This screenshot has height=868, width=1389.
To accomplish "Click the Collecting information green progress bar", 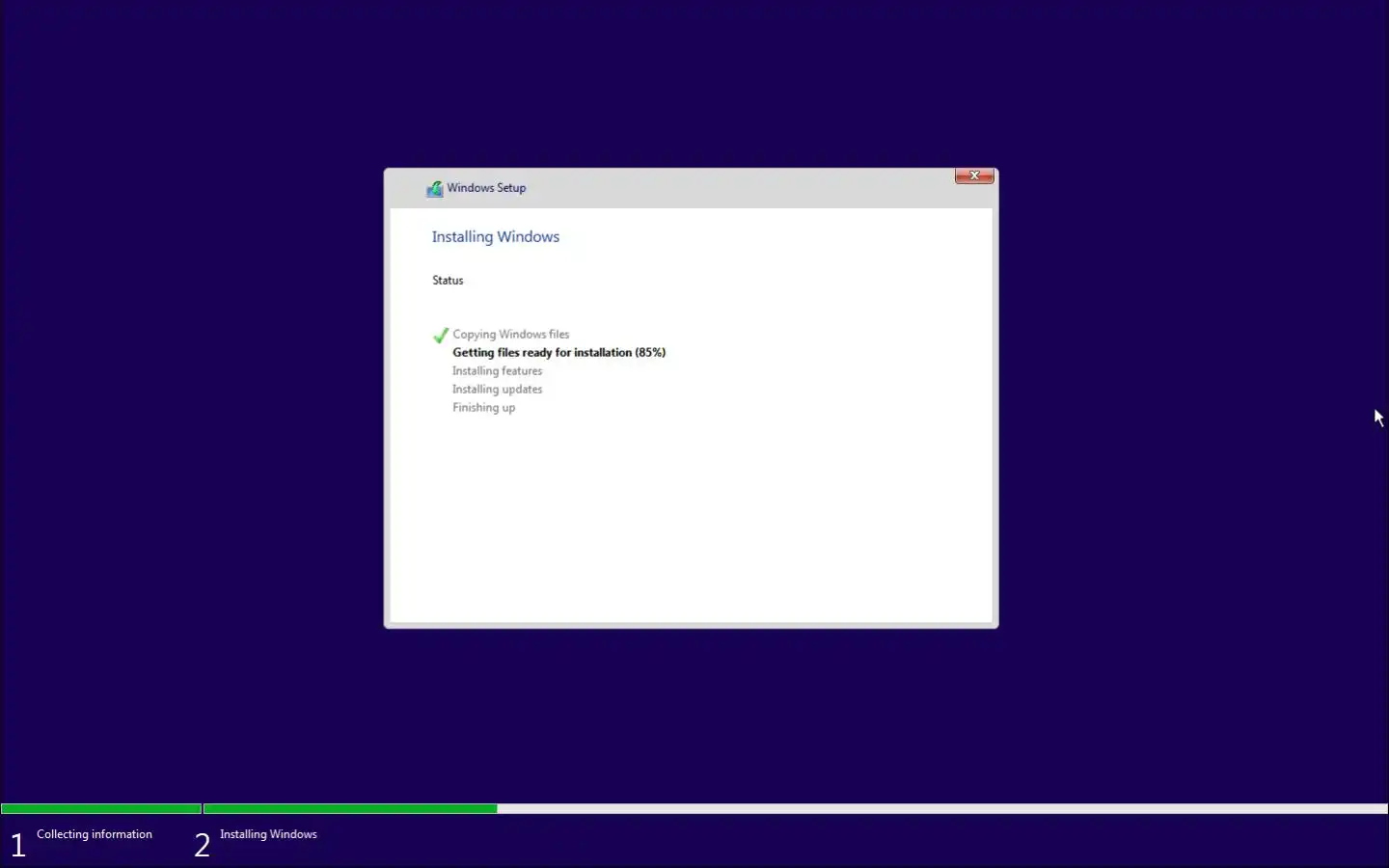I will point(101,809).
